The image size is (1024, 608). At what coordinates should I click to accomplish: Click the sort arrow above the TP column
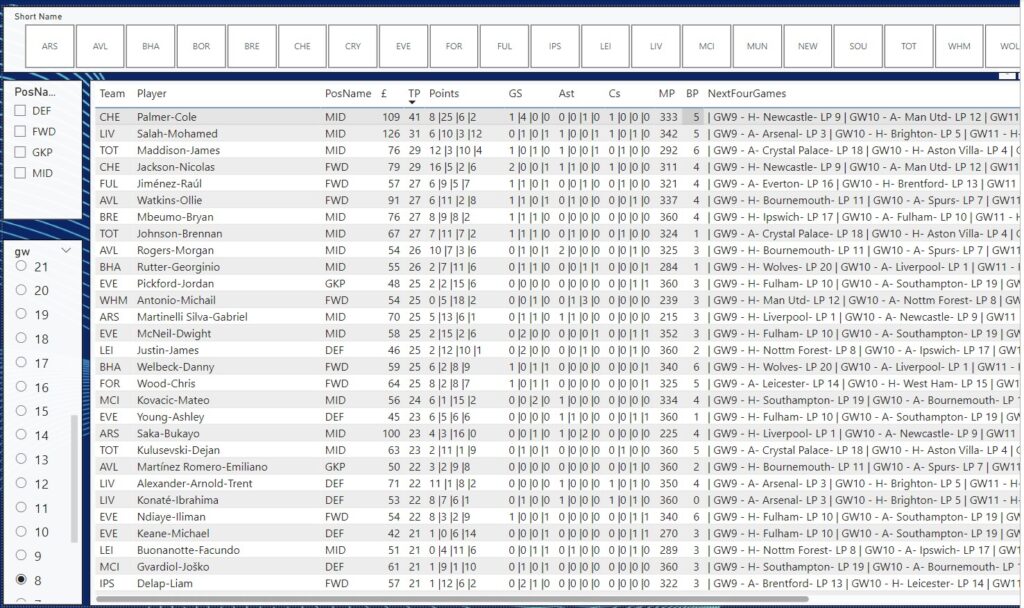[x=414, y=102]
